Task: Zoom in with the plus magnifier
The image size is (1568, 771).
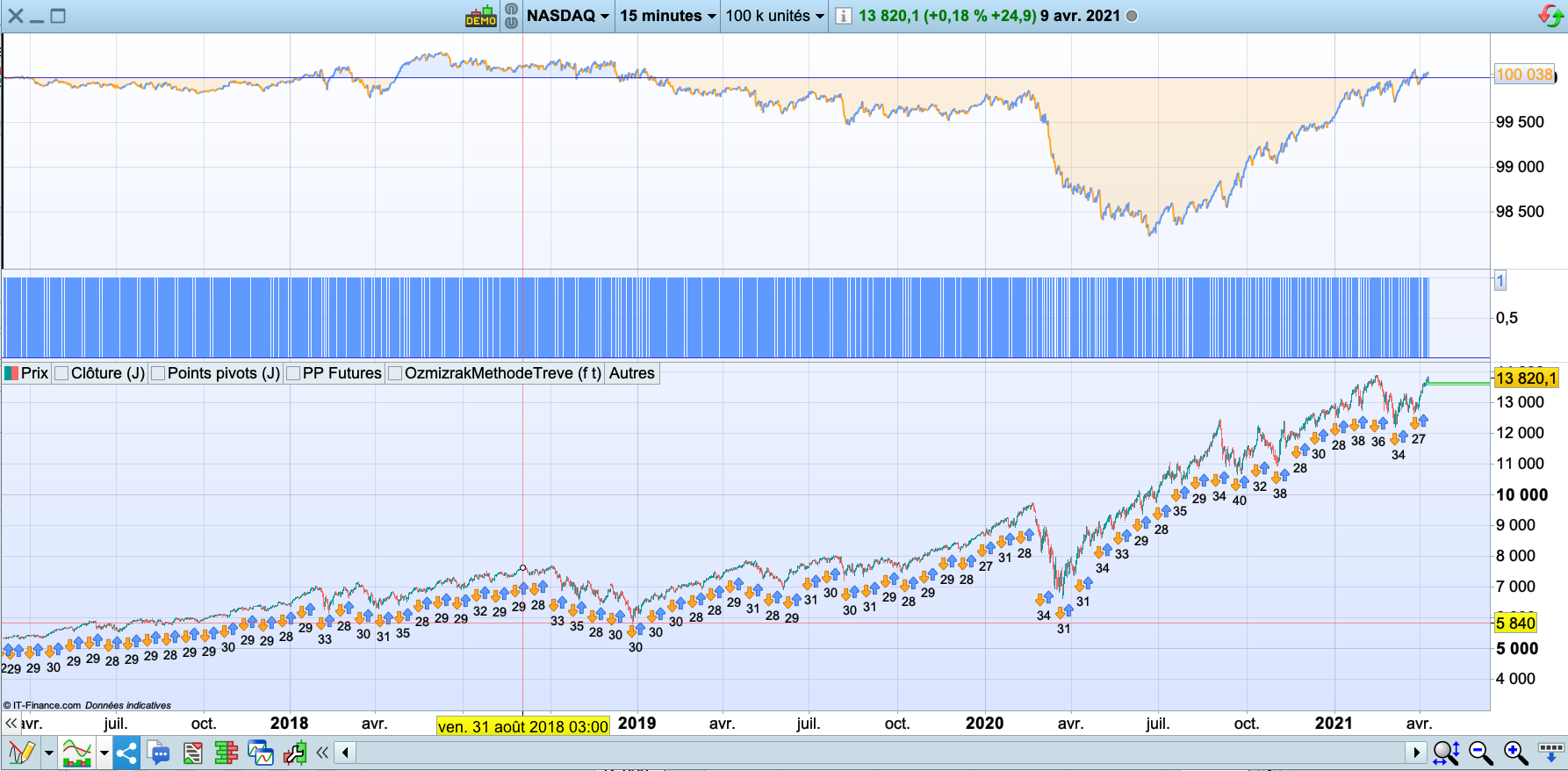Action: (1515, 753)
